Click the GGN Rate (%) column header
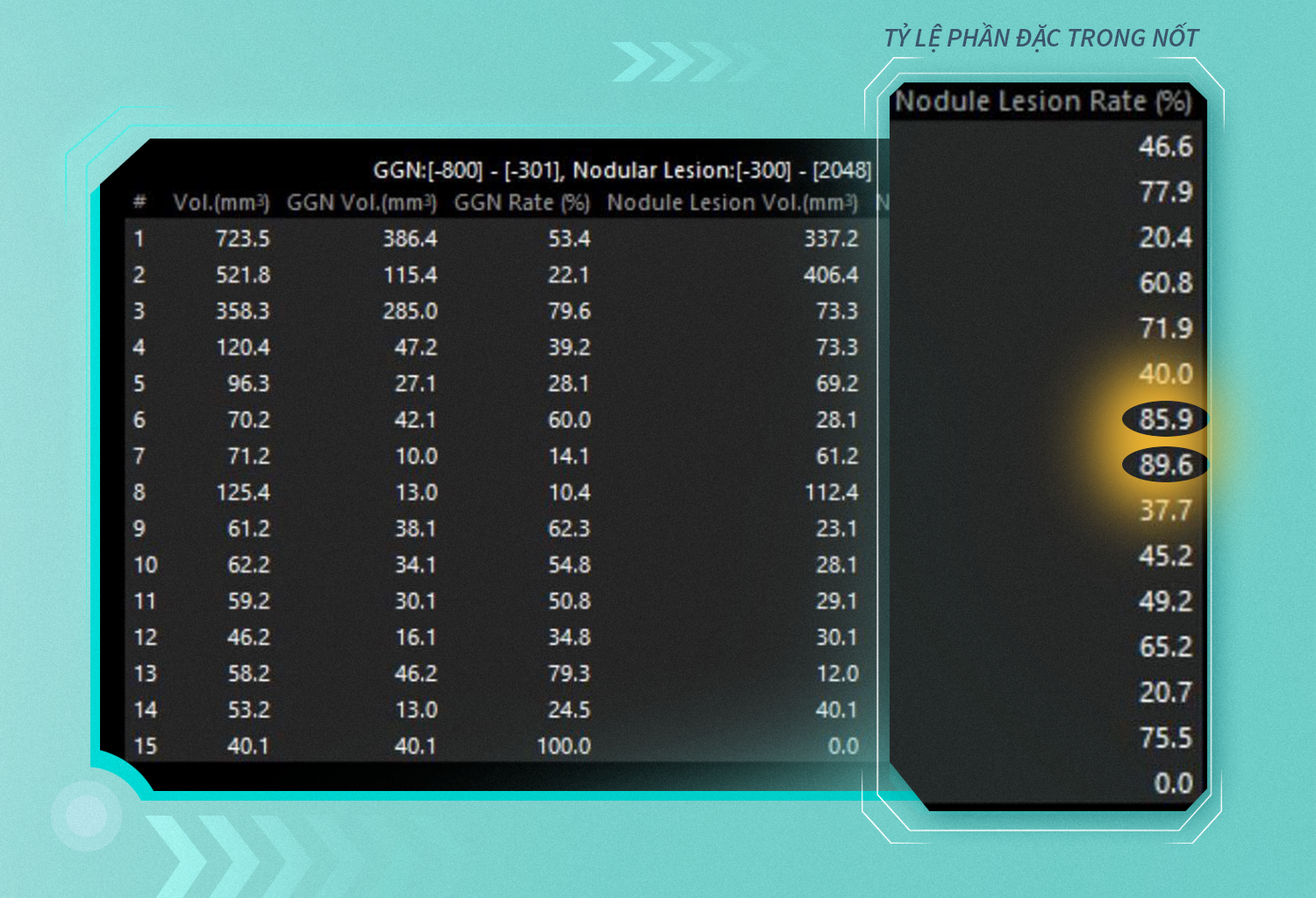The height and width of the screenshot is (898, 1316). 521,203
